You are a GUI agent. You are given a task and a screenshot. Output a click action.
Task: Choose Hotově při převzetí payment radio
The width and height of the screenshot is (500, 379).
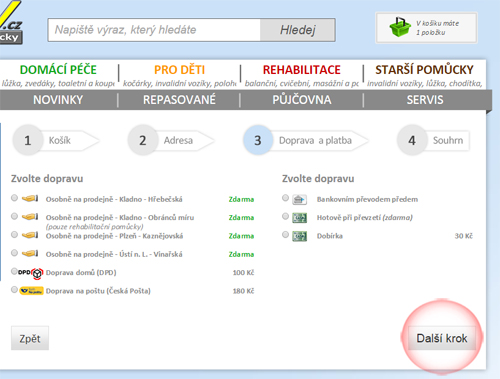[x=285, y=216]
